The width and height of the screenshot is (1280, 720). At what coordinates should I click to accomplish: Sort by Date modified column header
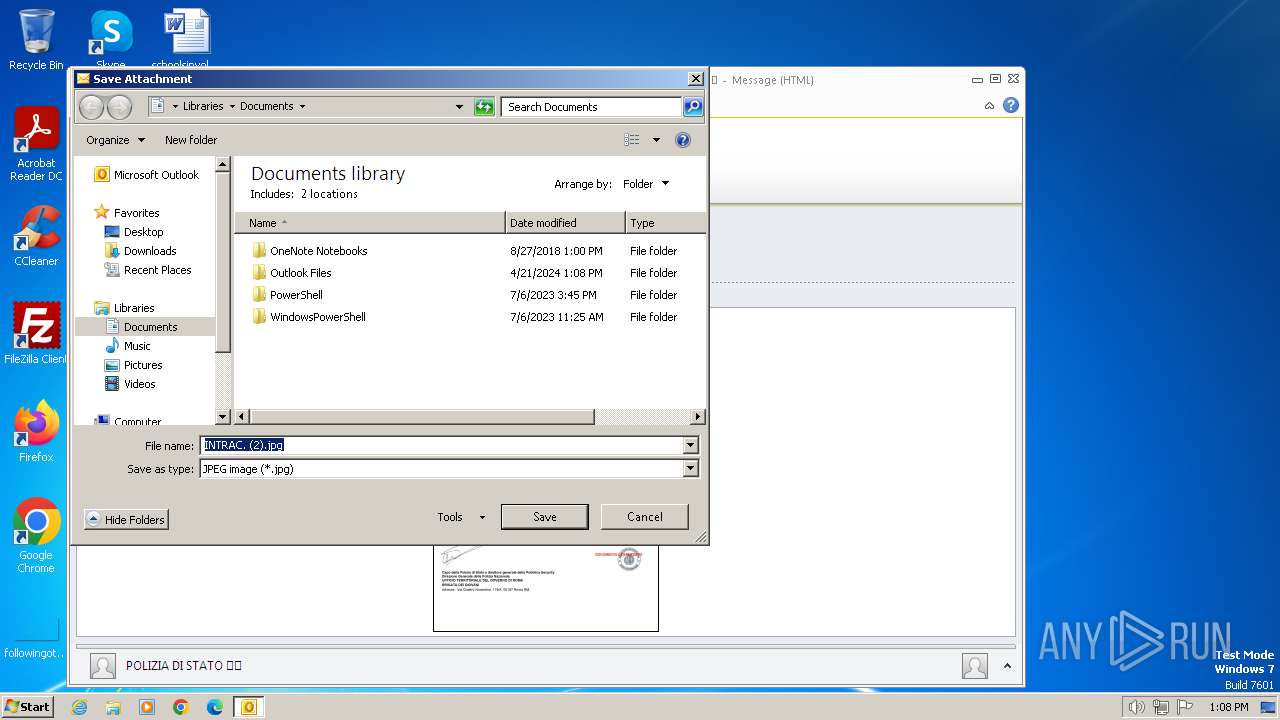click(x=565, y=223)
